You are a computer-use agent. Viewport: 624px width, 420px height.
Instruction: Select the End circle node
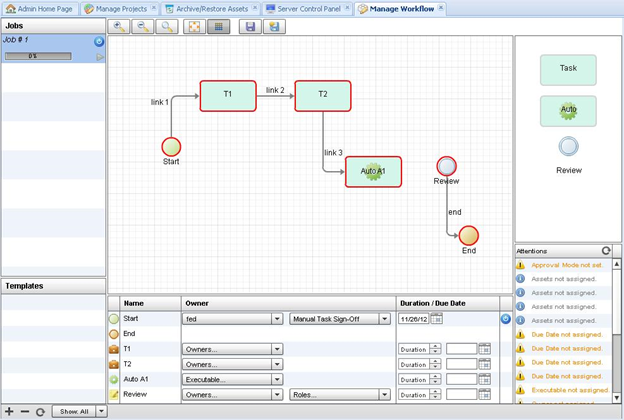[468, 235]
